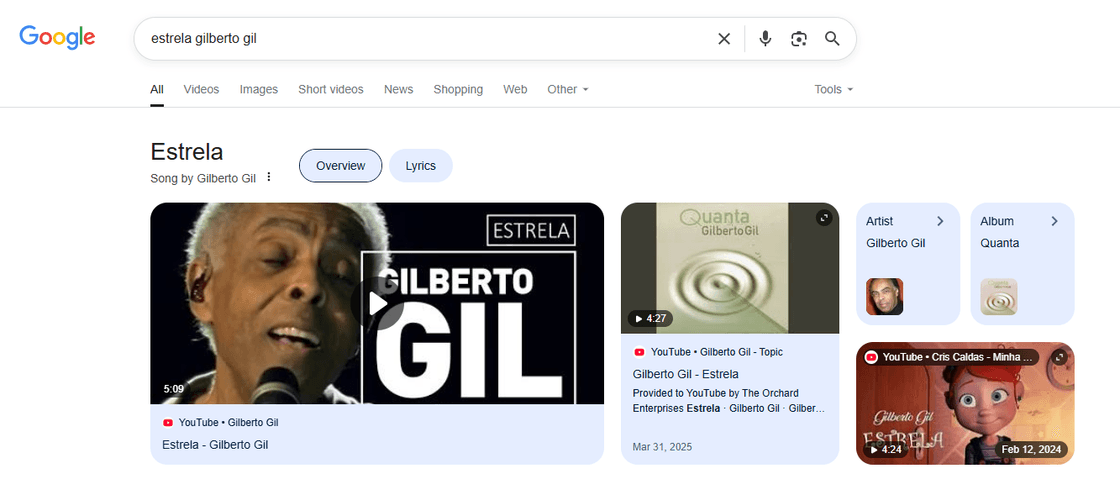Select the All search tab

156,89
